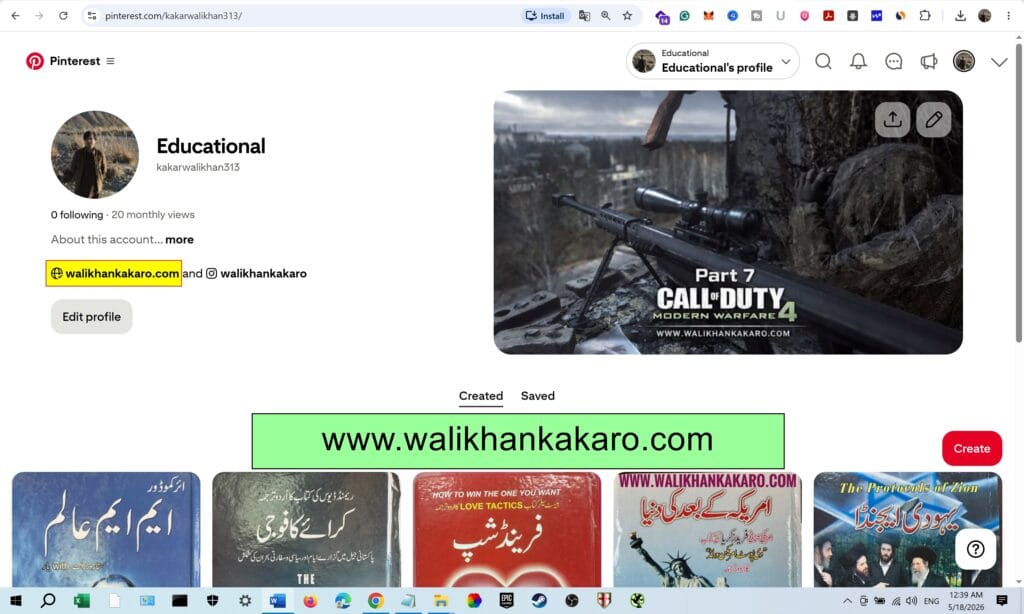This screenshot has width=1024, height=614.
Task: Click the pencil edit icon on cover
Action: (934, 120)
